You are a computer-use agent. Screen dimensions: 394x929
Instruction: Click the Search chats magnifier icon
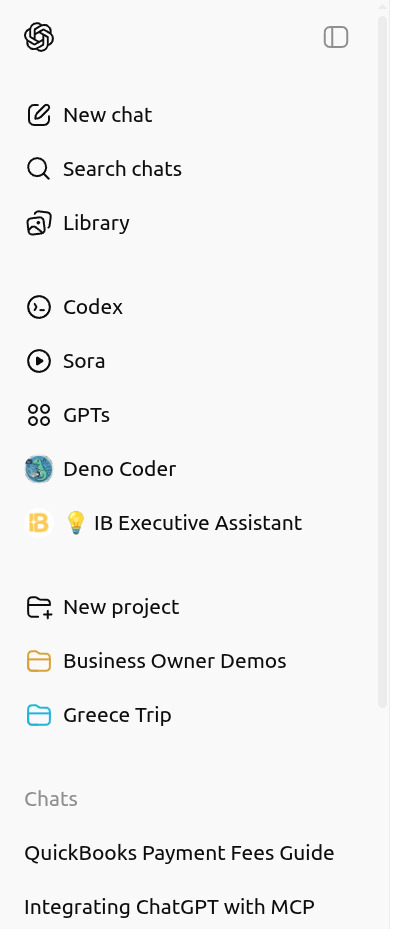coord(39,169)
